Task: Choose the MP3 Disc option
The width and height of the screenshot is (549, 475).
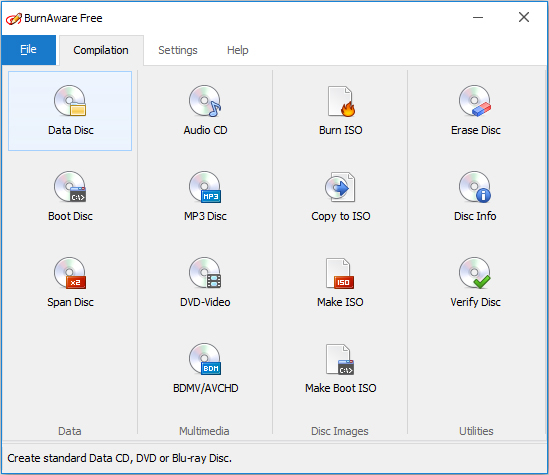Action: point(205,197)
